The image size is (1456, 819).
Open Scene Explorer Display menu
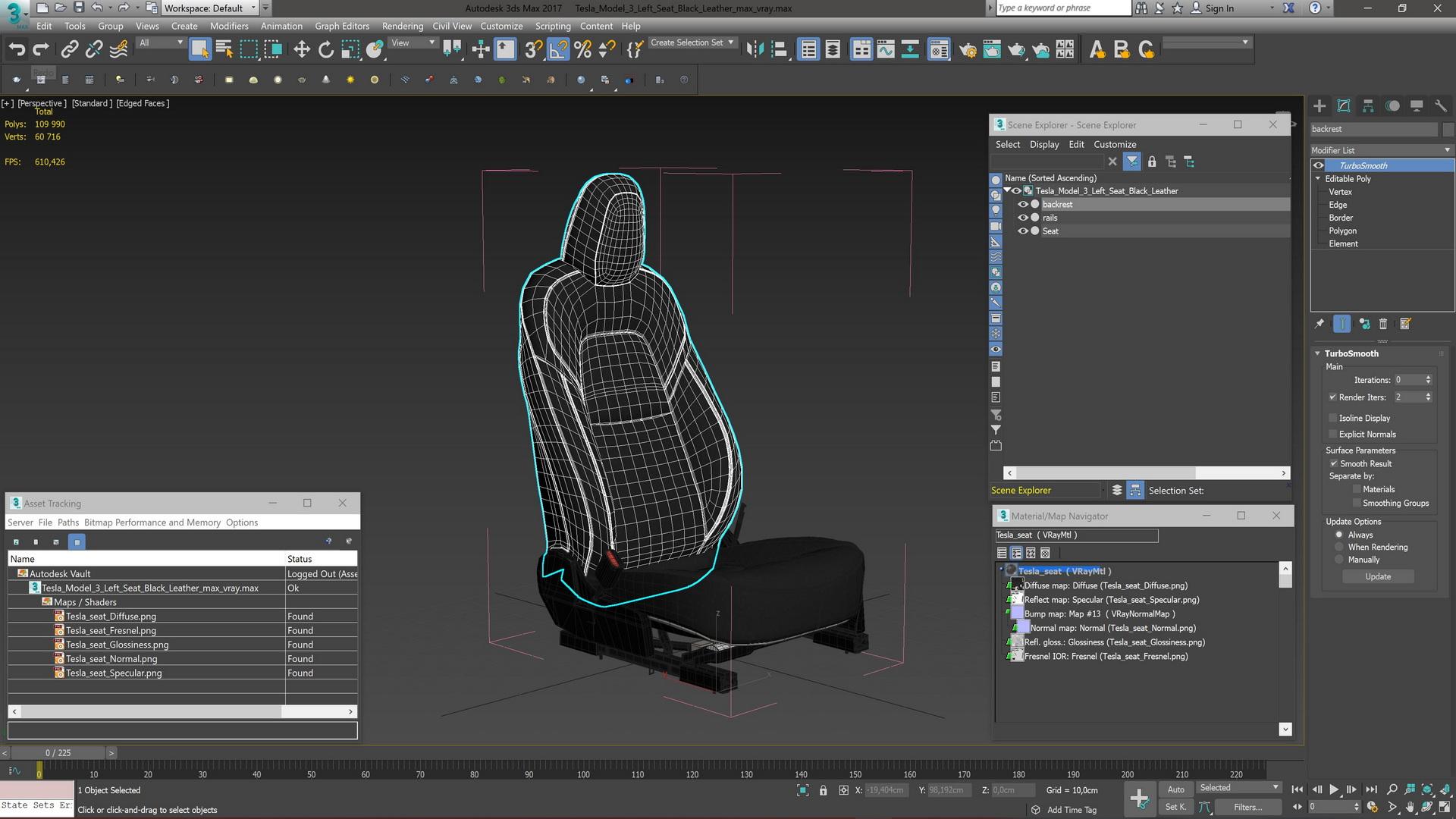1044,144
